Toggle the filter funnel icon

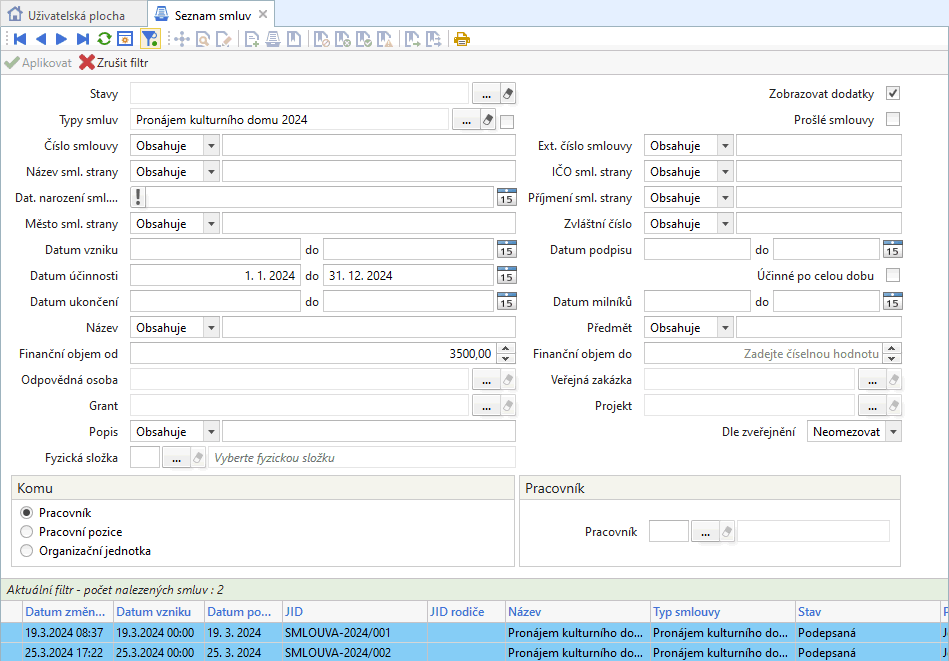pos(149,39)
